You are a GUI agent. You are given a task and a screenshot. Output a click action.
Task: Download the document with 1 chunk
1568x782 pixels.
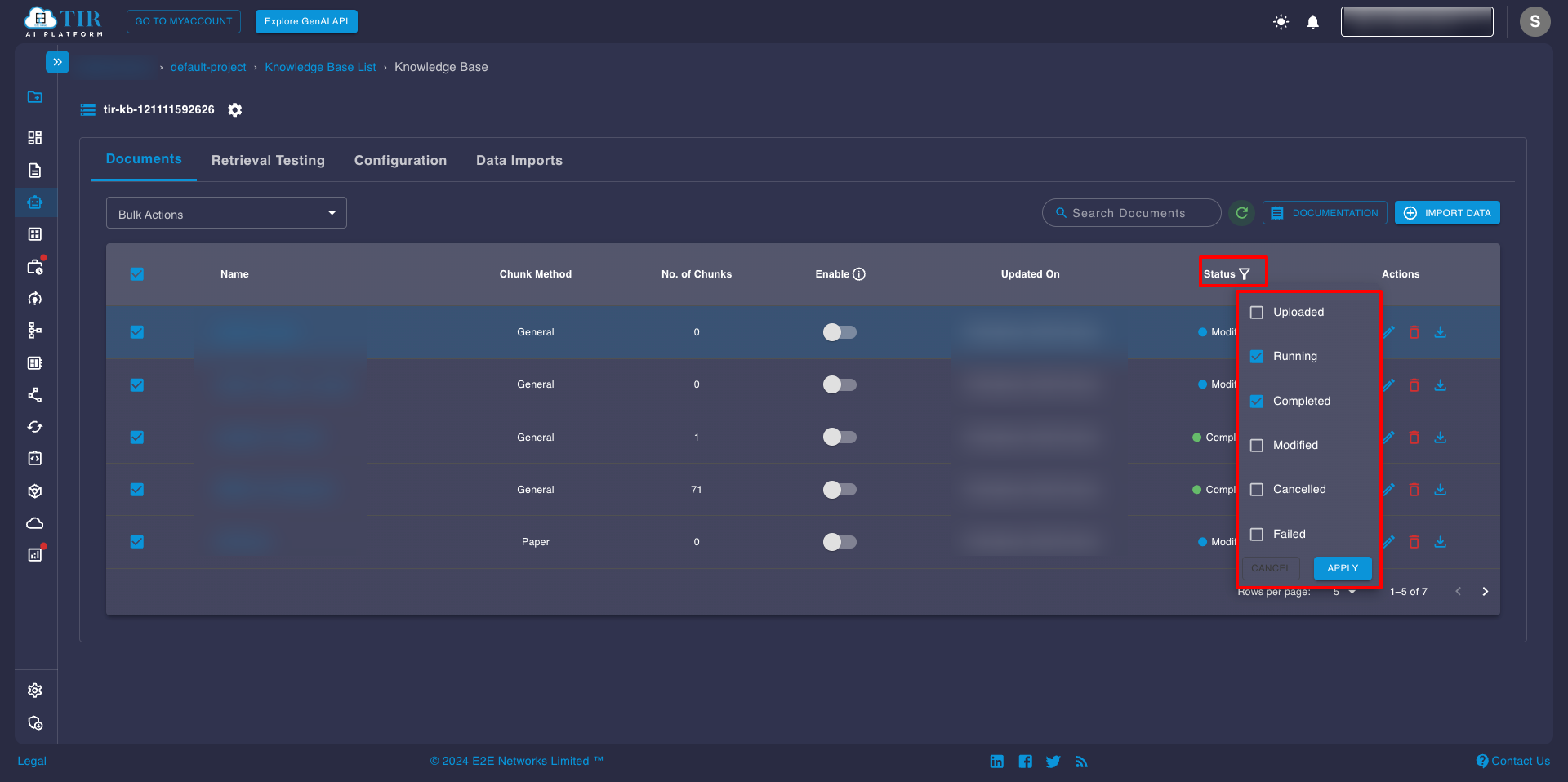(x=1440, y=438)
